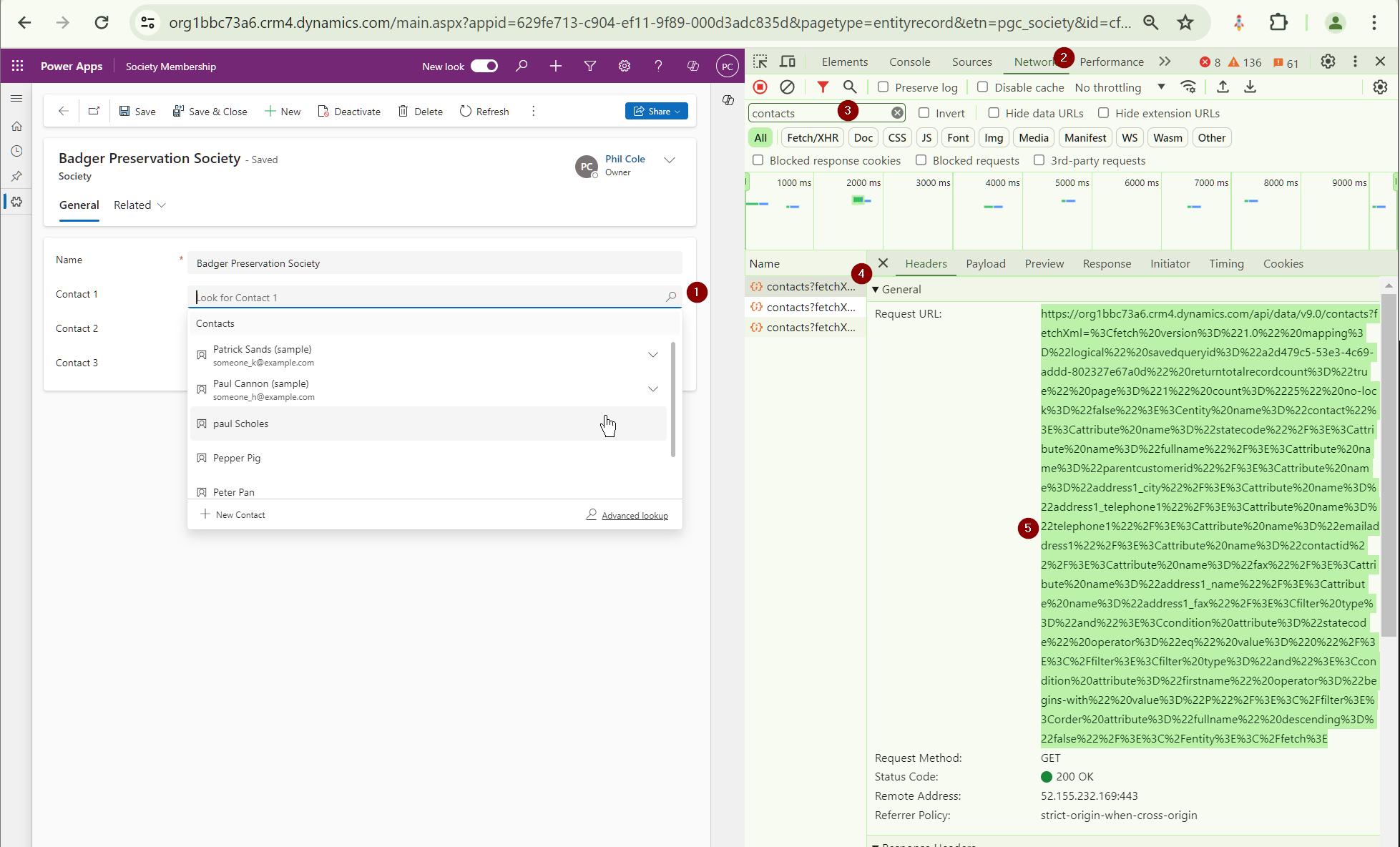
Task: Enable Disable cache checkbox
Action: click(x=983, y=87)
